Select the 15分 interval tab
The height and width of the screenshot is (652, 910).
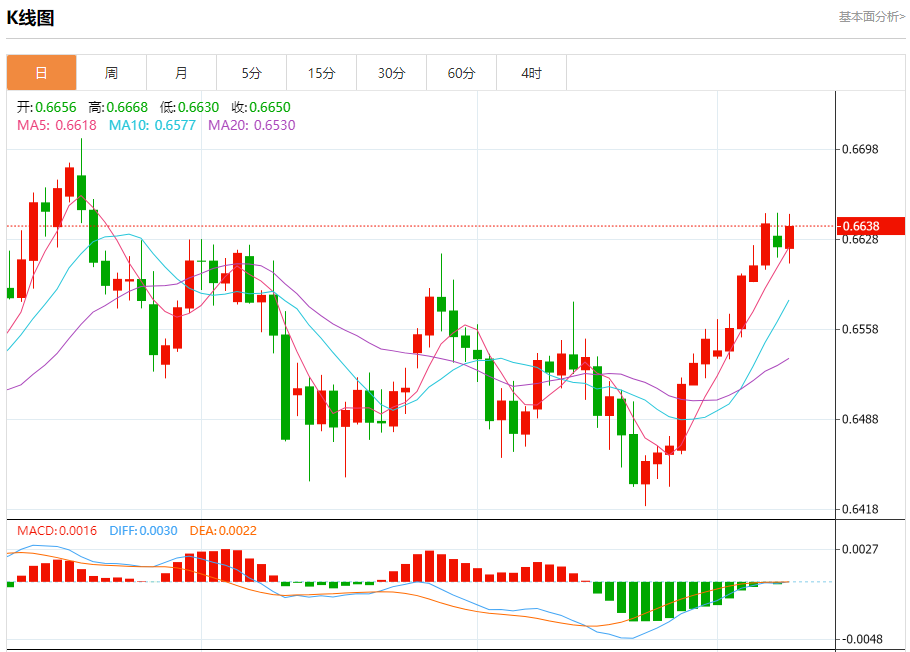click(x=321, y=73)
